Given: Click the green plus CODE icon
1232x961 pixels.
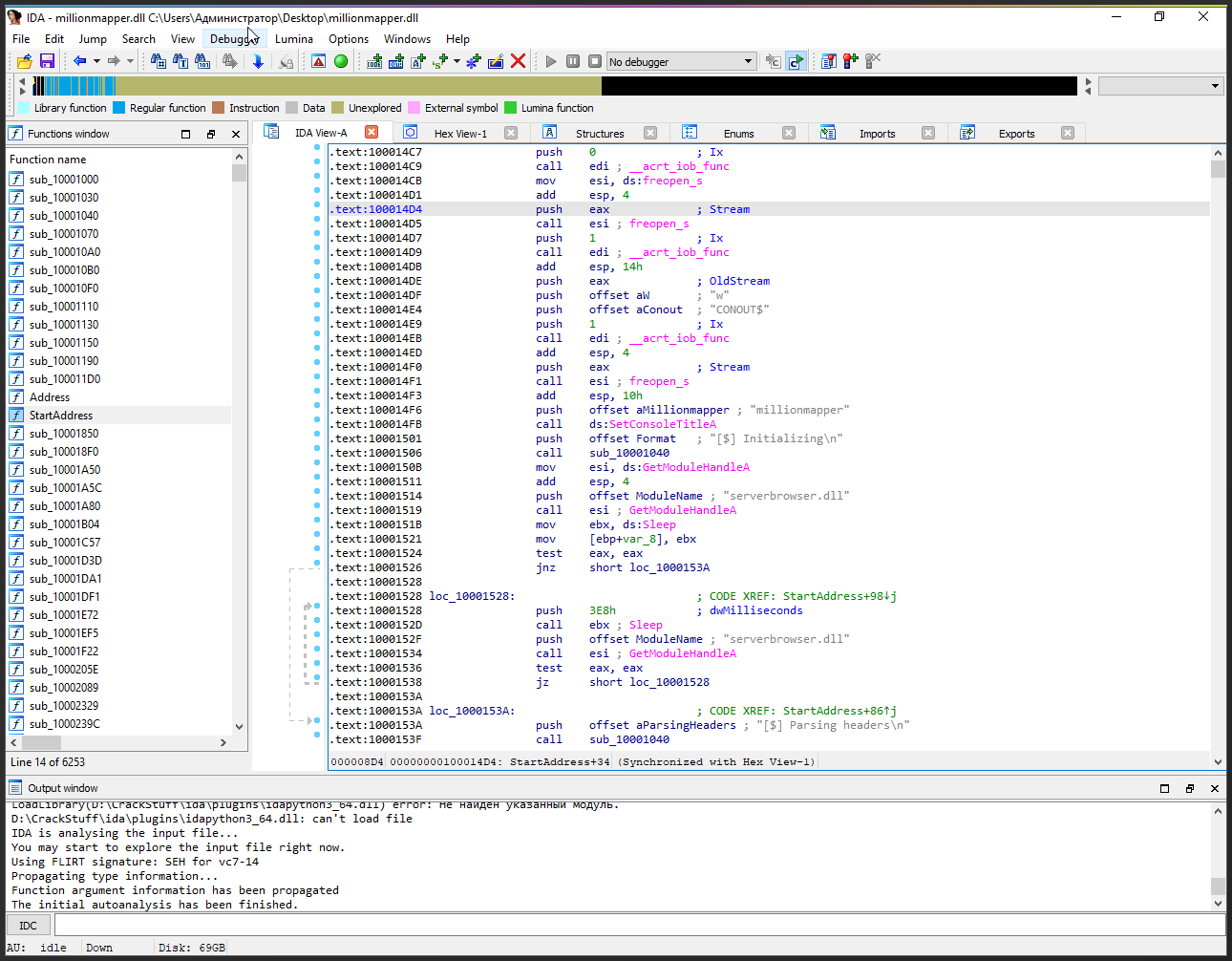Looking at the screenshot, I should [374, 61].
